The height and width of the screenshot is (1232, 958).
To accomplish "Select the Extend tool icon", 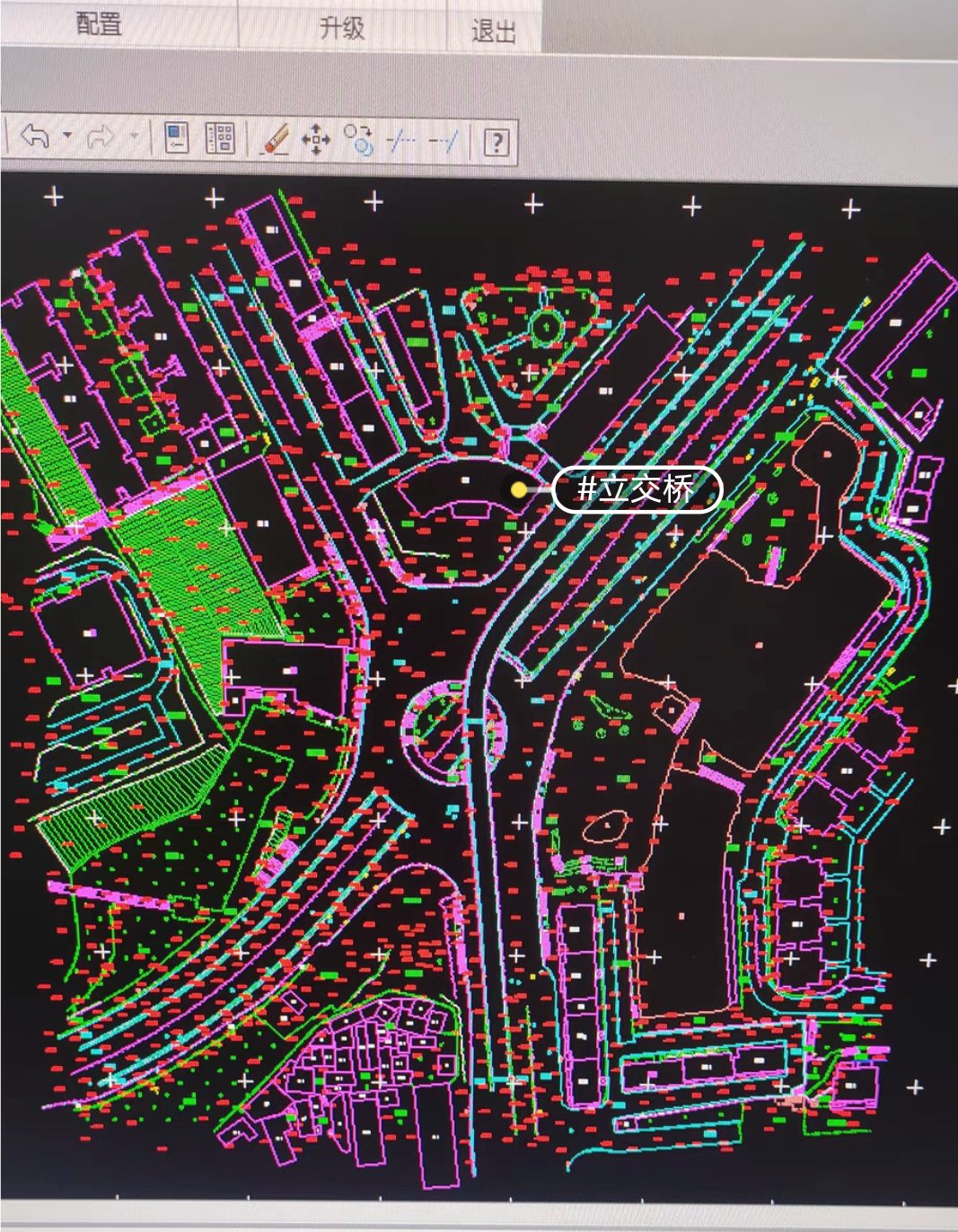I will tap(444, 141).
